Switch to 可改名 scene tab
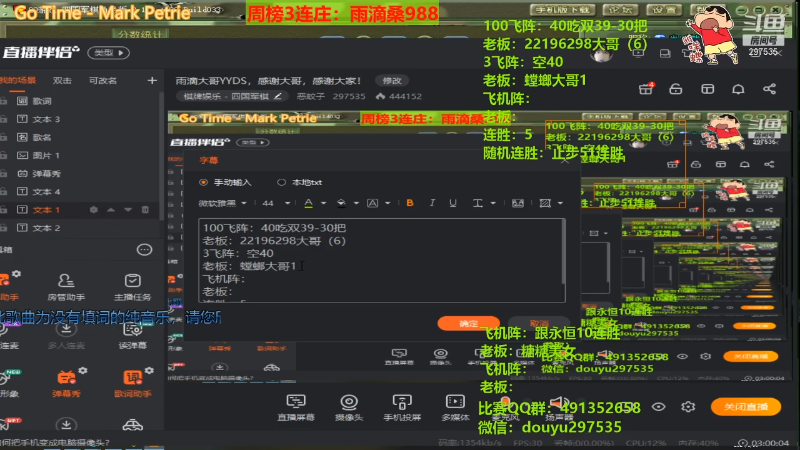Viewport: 800px width, 450px height. pyautogui.click(x=103, y=81)
